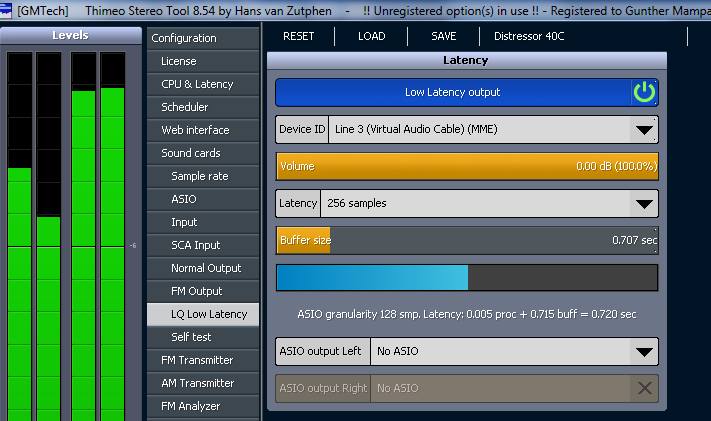
Task: Open the FM Analyzer section
Action: [203, 406]
